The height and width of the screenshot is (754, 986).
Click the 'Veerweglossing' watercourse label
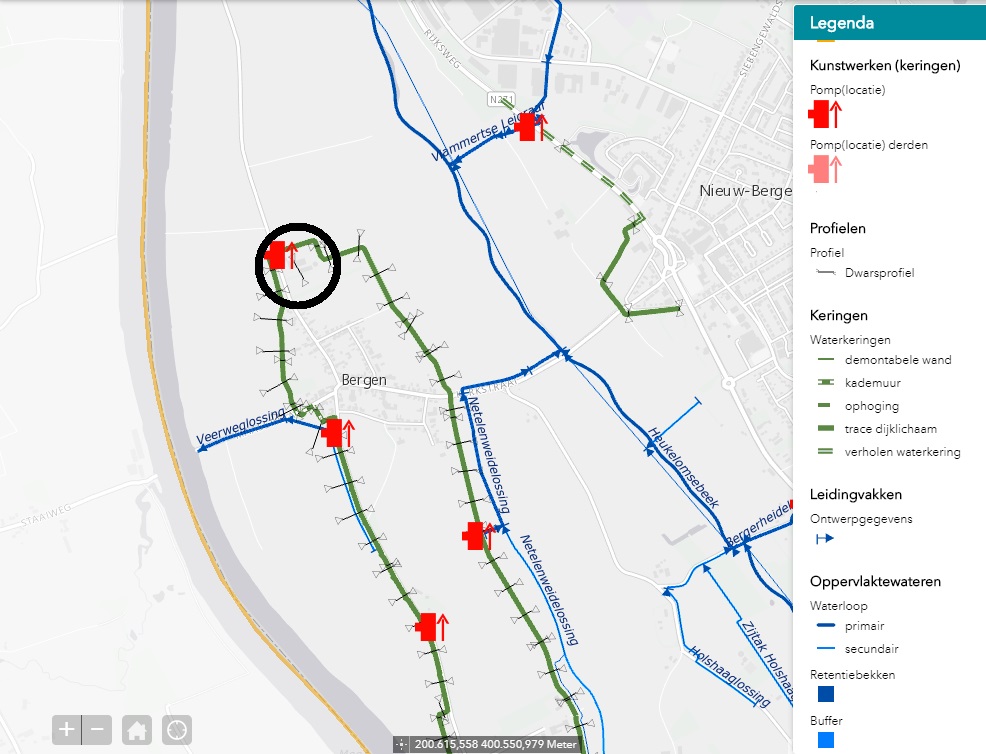click(x=241, y=426)
